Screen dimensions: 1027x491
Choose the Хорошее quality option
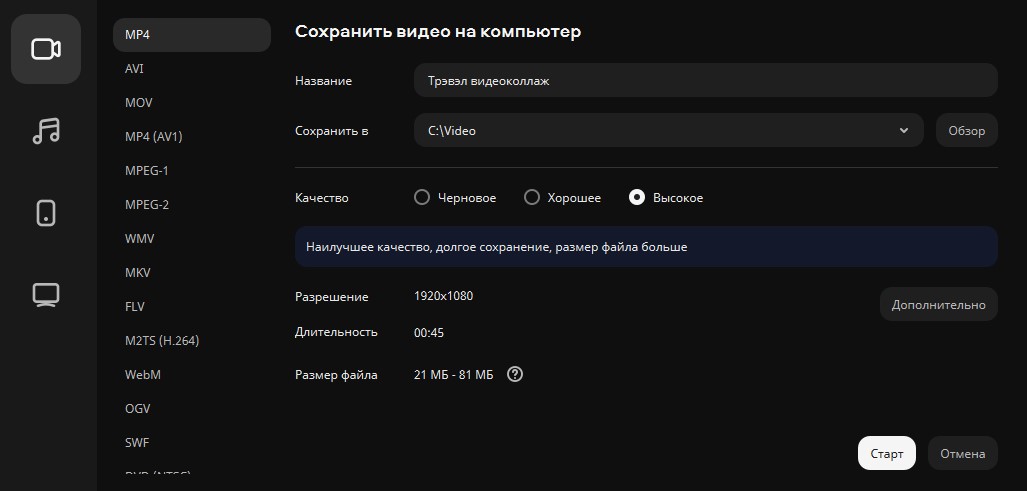[x=532, y=198]
